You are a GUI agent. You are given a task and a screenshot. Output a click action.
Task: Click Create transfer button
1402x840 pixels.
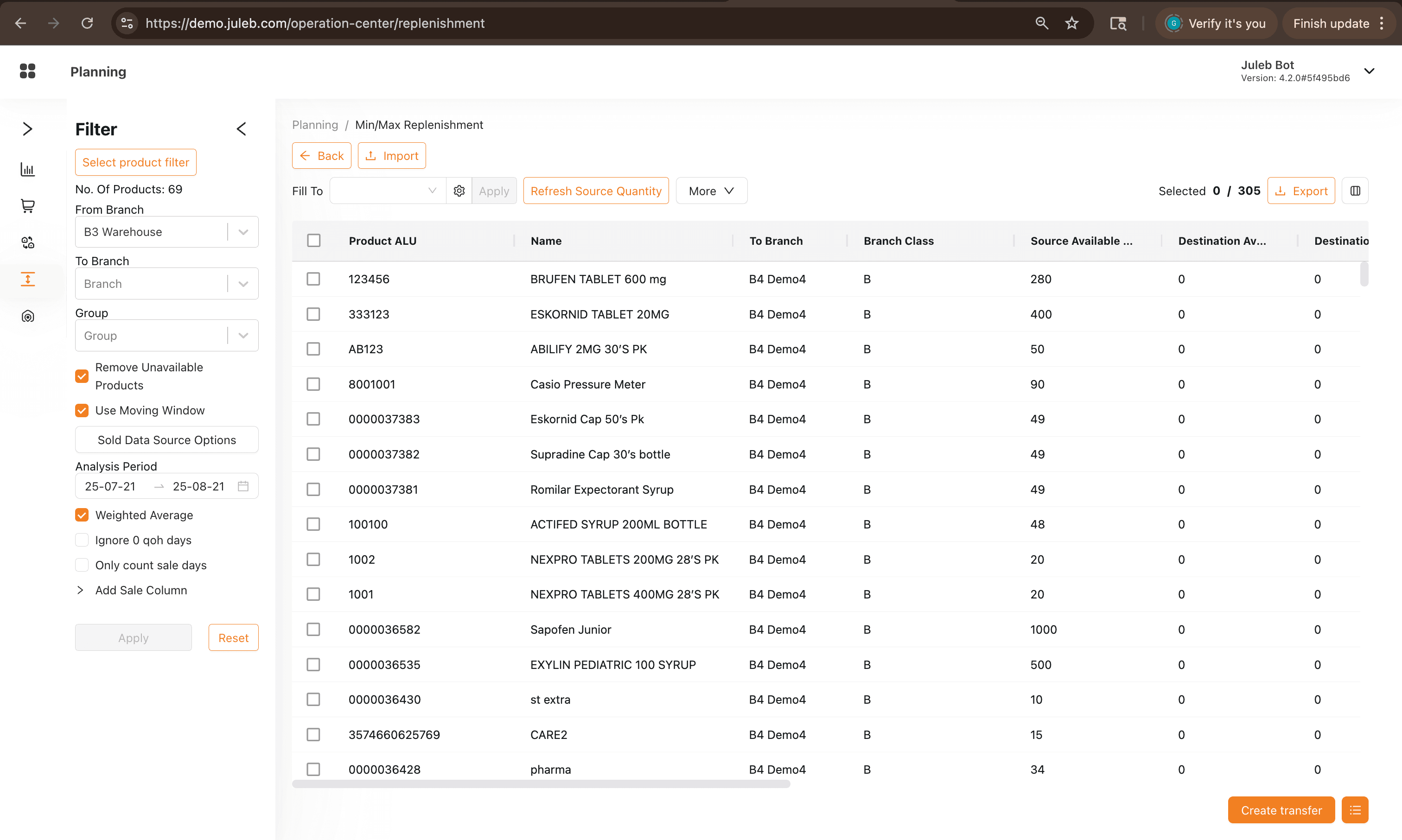pos(1281,810)
